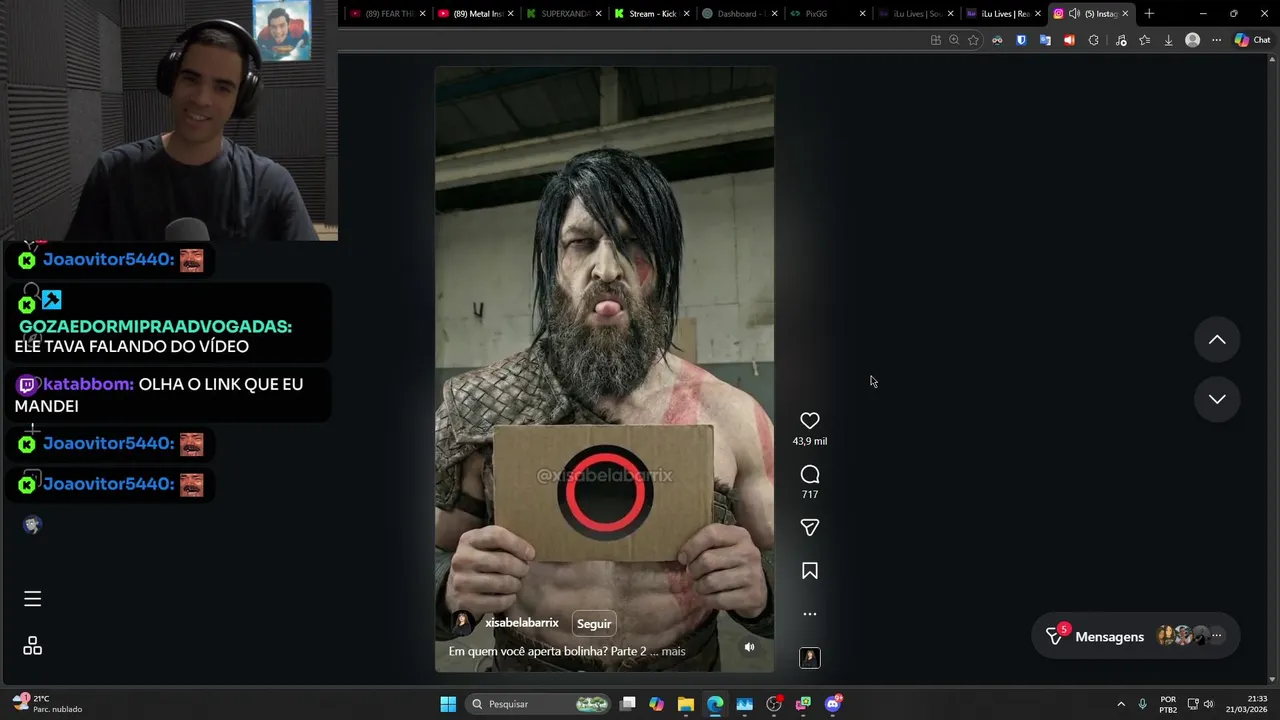
Task: Switch to '(89) Metal Ins' YouTube tab
Action: [476, 14]
